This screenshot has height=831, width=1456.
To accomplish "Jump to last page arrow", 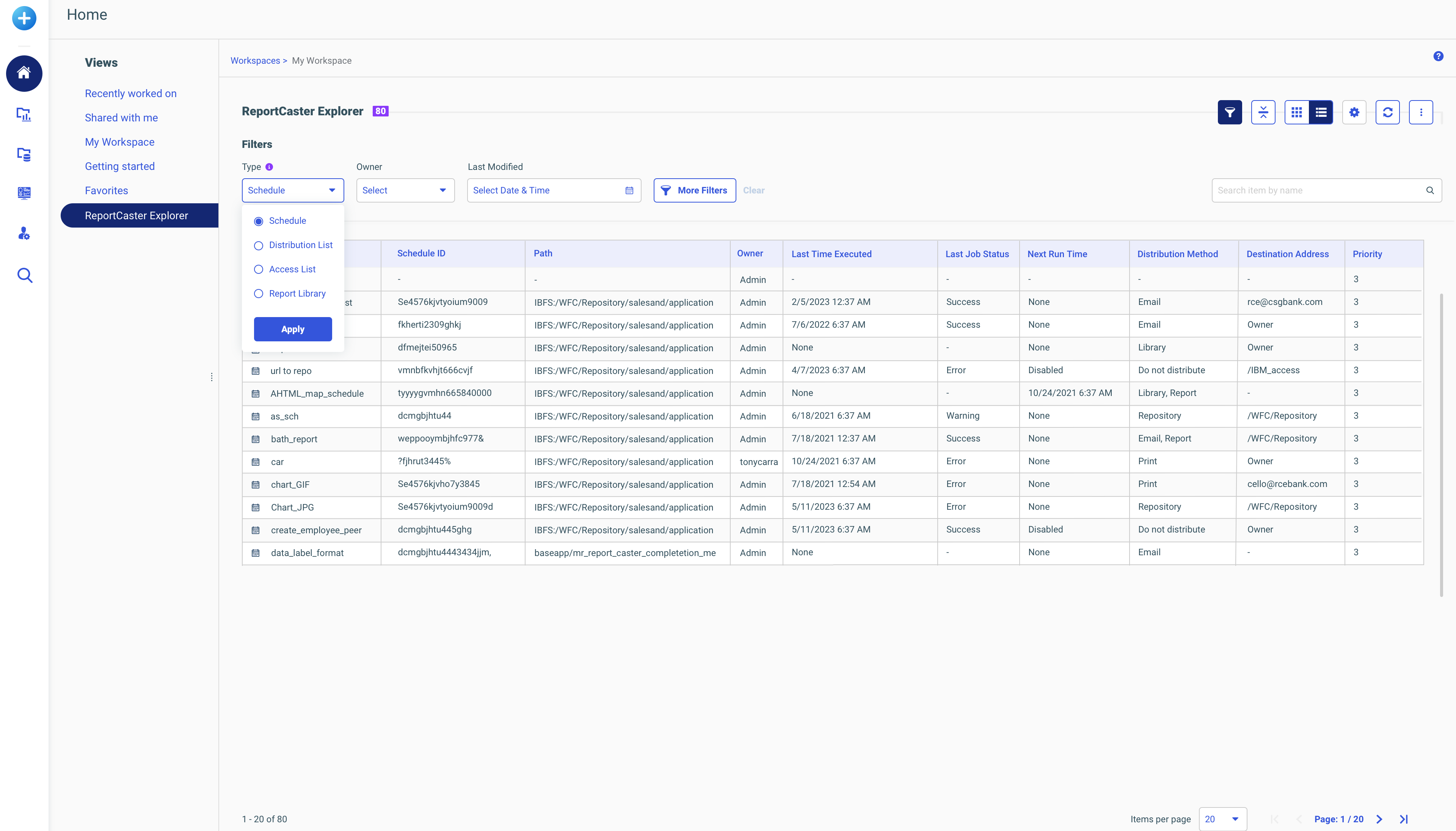I will [x=1404, y=819].
